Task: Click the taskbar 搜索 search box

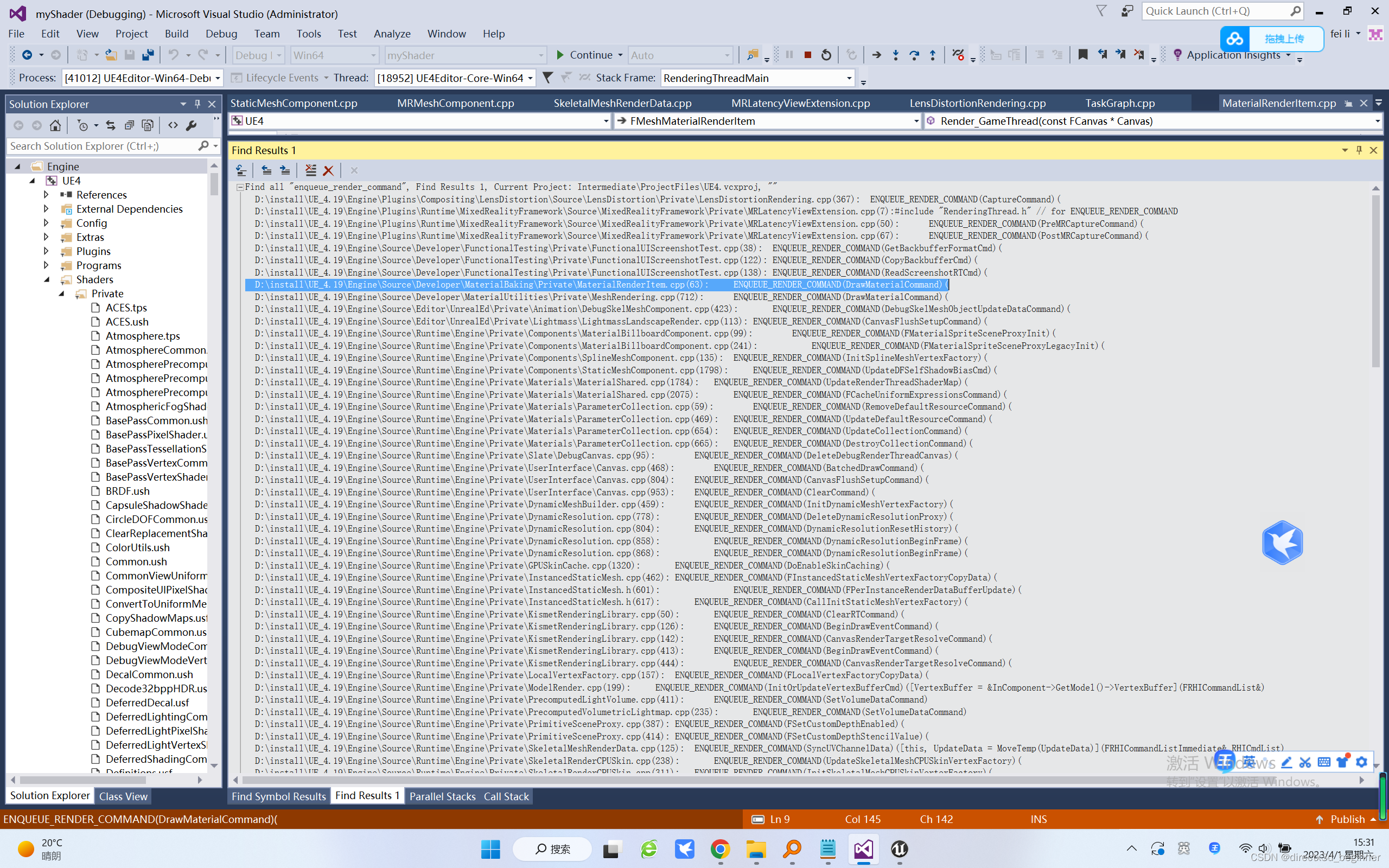Action: tap(552, 848)
